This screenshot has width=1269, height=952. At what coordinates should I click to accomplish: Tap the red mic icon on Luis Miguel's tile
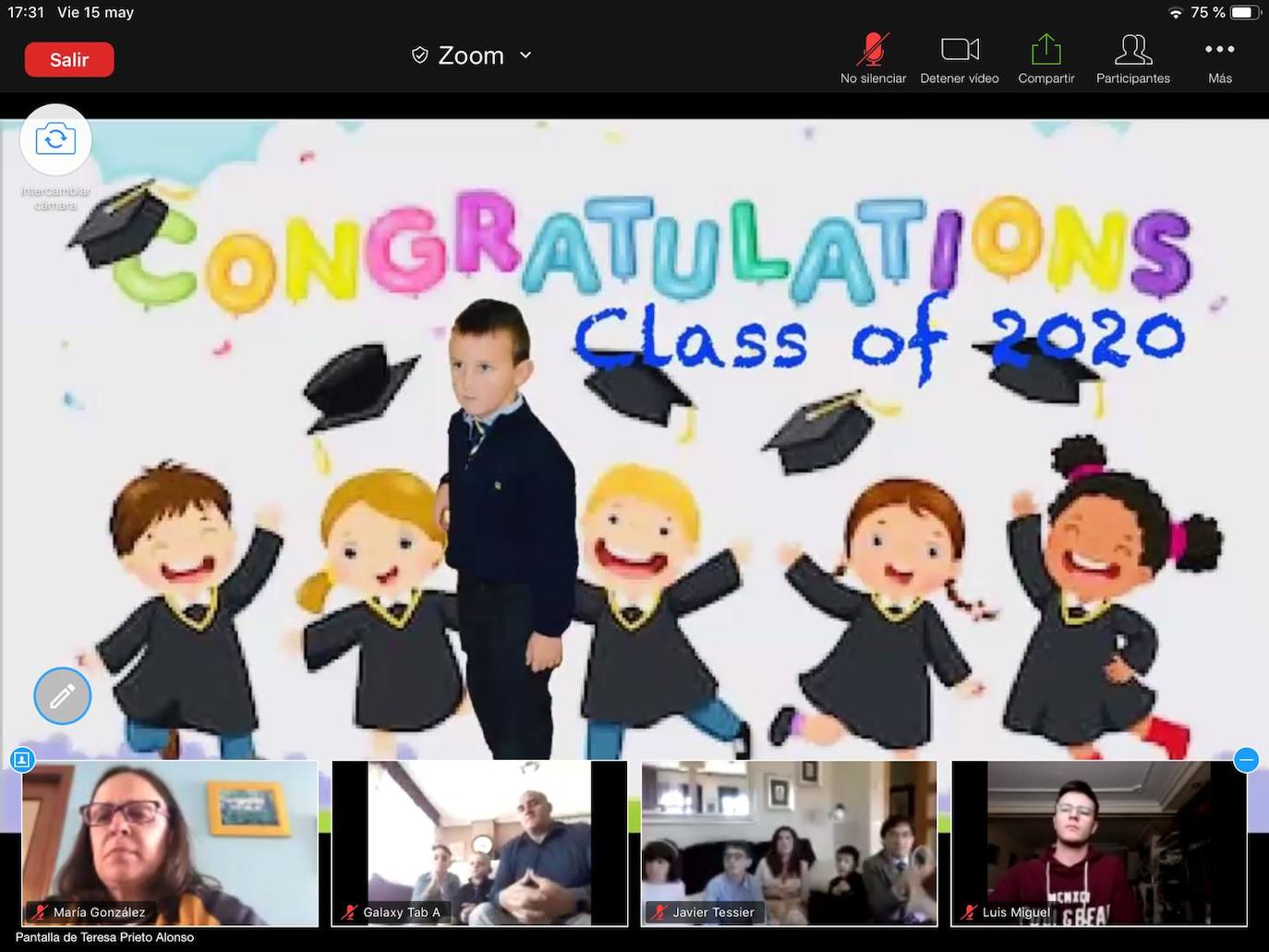coord(968,912)
